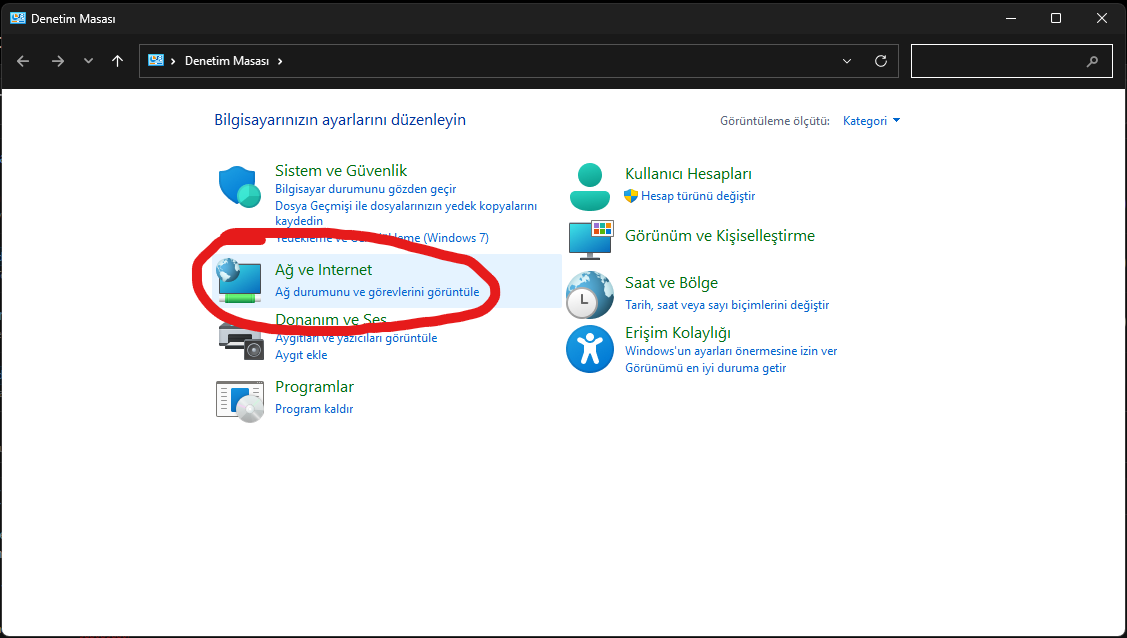Open the Erişim Kolaylığı accessibility icon
This screenshot has height=638, width=1127.
click(x=590, y=349)
